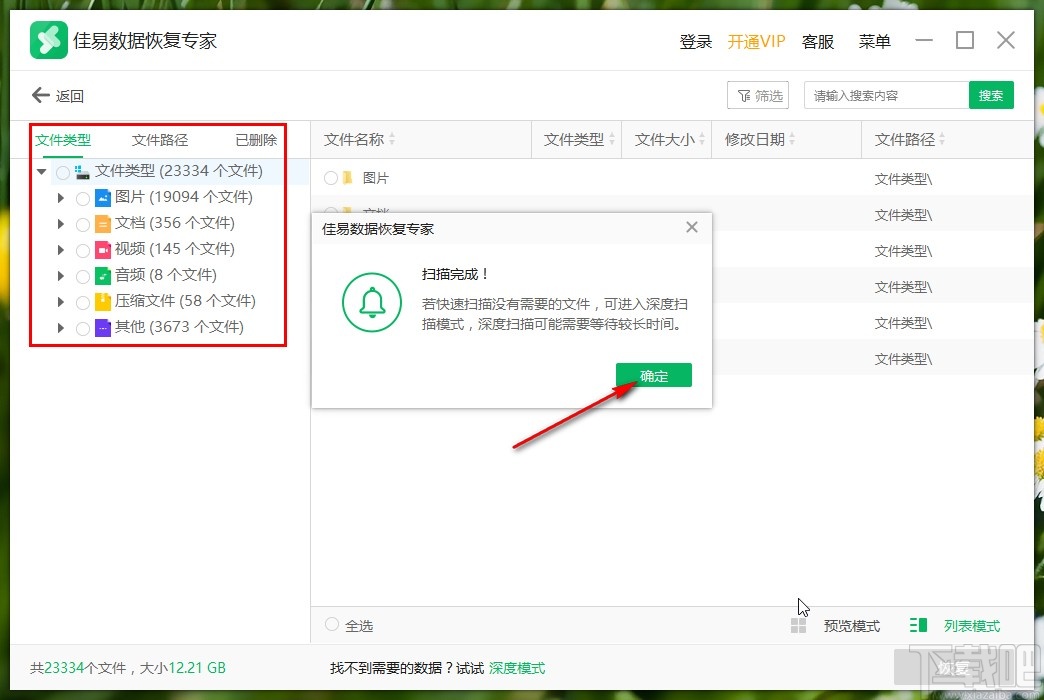1044x700 pixels.
Task: Close the scan complete dialog
Action: point(692,227)
